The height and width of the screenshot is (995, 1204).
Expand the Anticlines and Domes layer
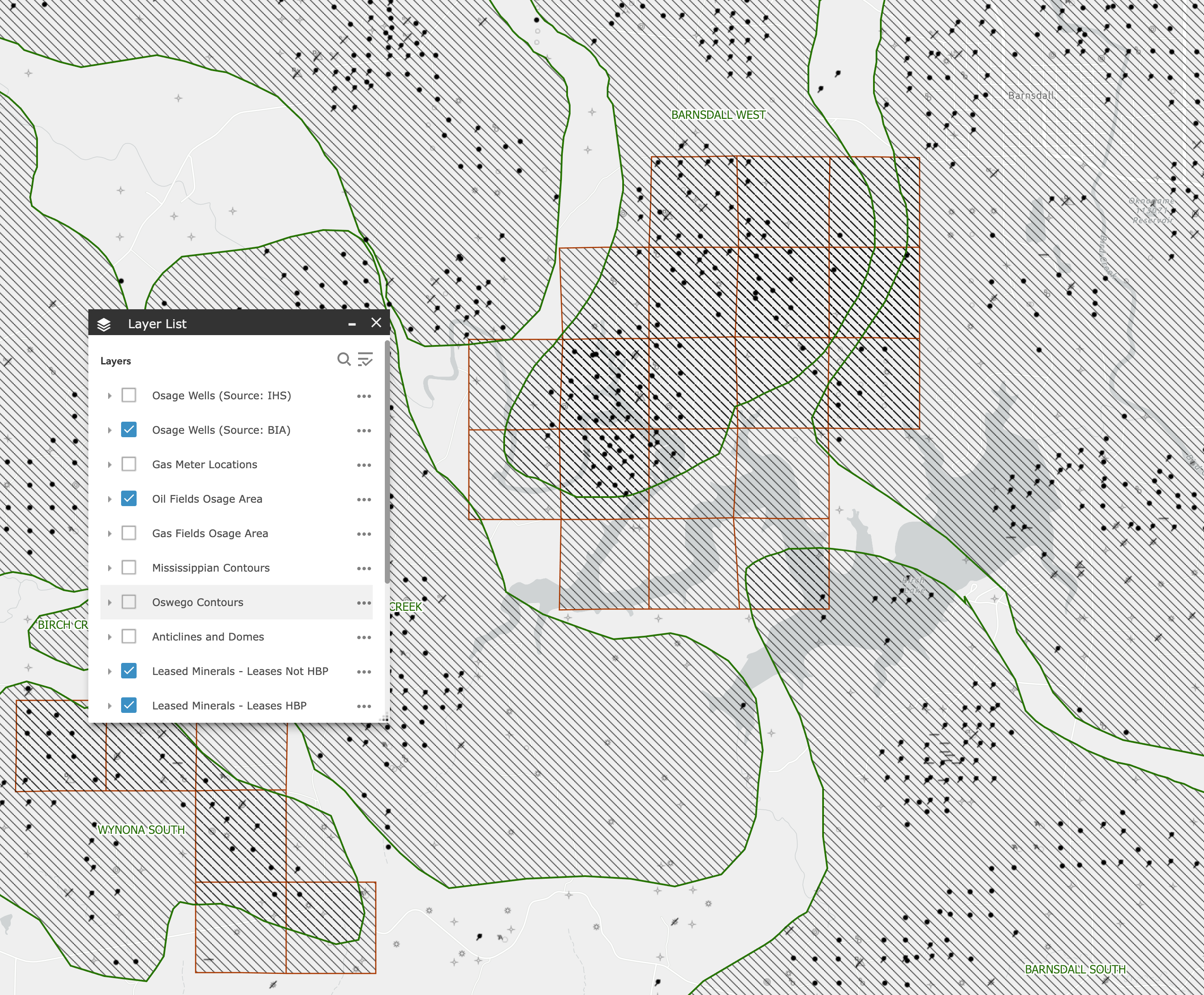(x=109, y=637)
